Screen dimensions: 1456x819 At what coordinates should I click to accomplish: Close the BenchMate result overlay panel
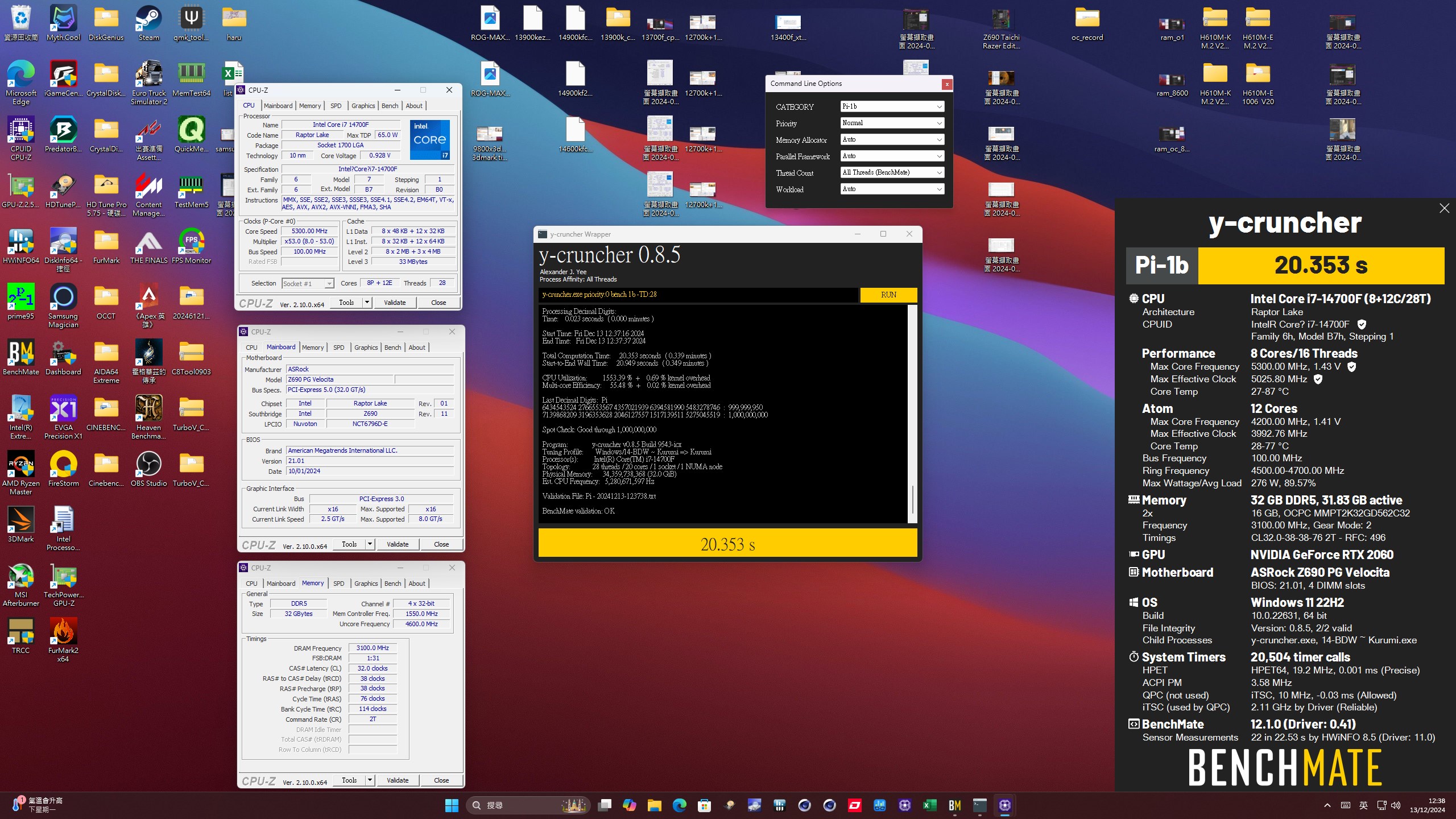(1444, 208)
